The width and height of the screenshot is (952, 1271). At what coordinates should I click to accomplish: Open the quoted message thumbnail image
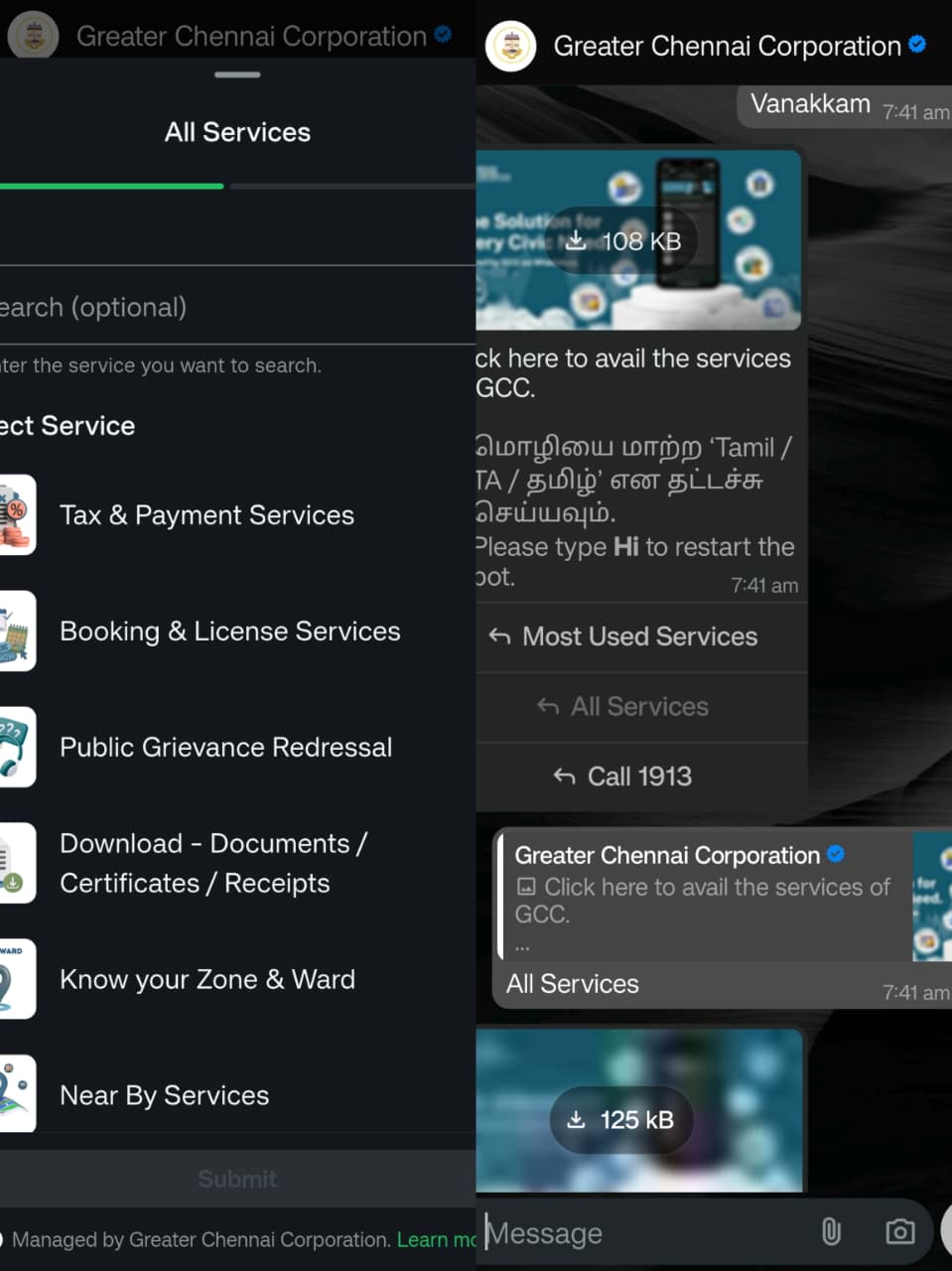931,897
